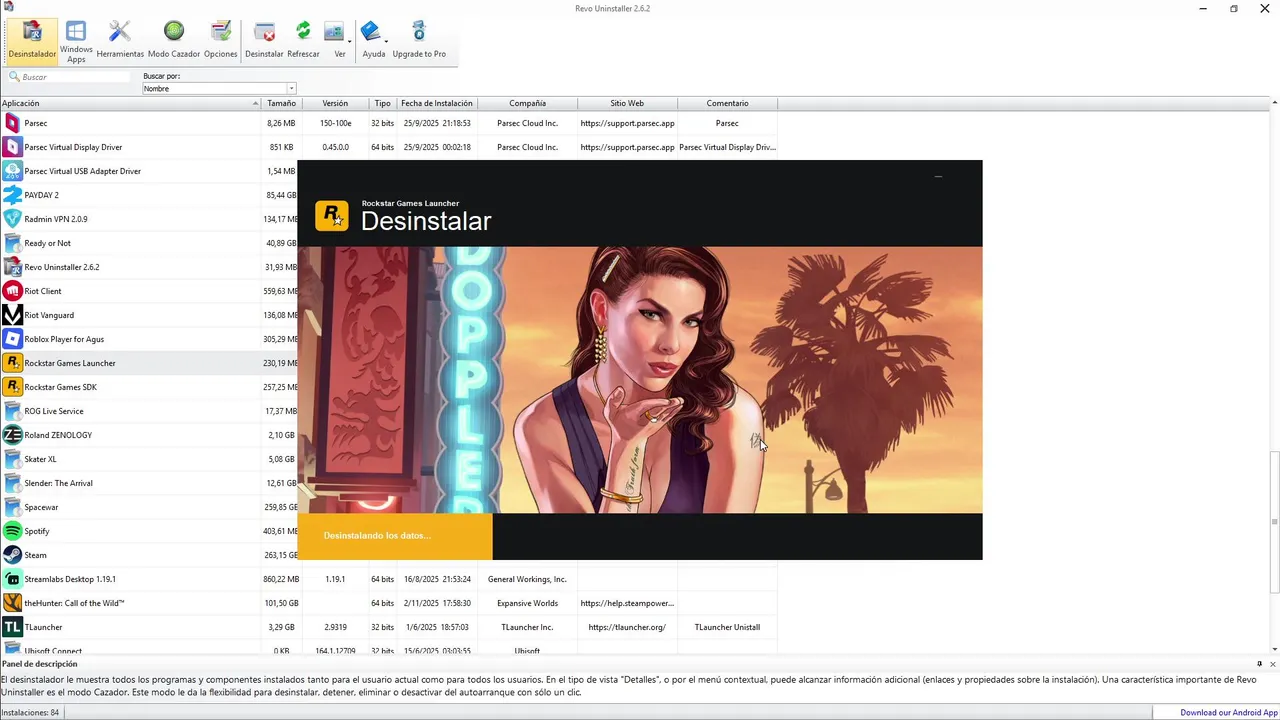
Task: Open the Desinstalador toolbar tab
Action: click(x=32, y=40)
